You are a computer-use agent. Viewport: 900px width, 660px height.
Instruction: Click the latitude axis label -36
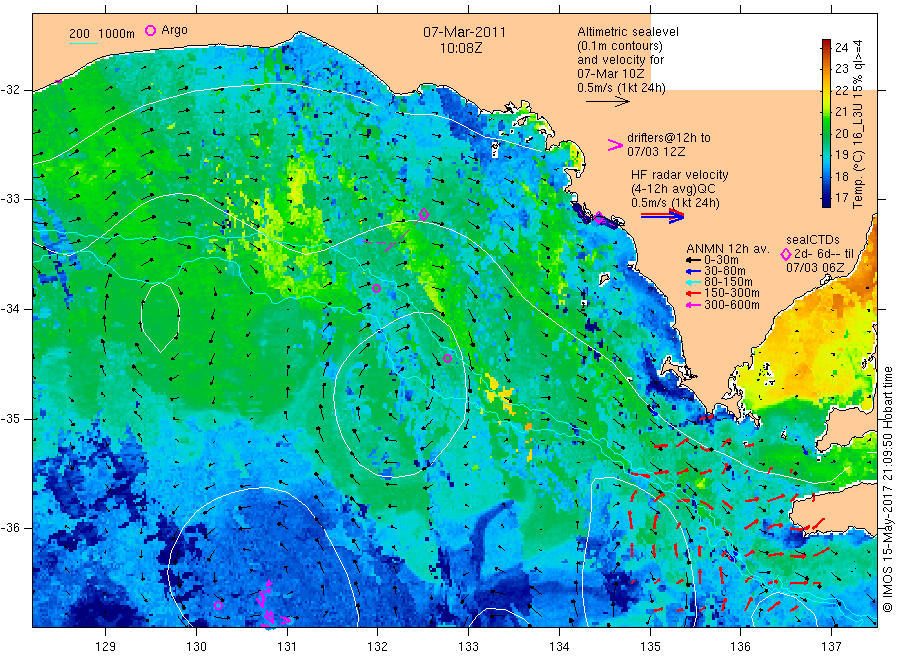tap(10, 527)
